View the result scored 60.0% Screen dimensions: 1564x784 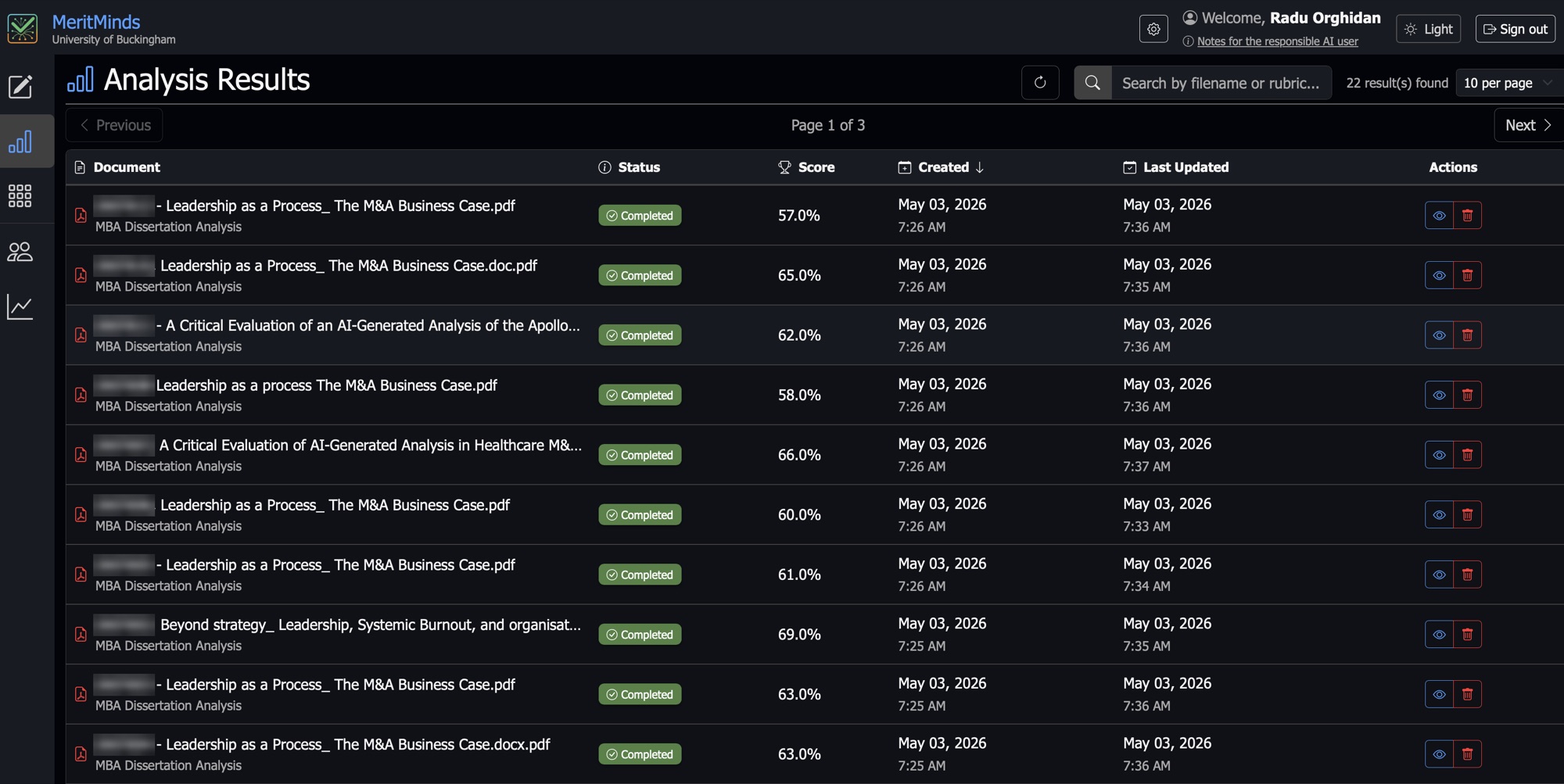coord(1439,514)
